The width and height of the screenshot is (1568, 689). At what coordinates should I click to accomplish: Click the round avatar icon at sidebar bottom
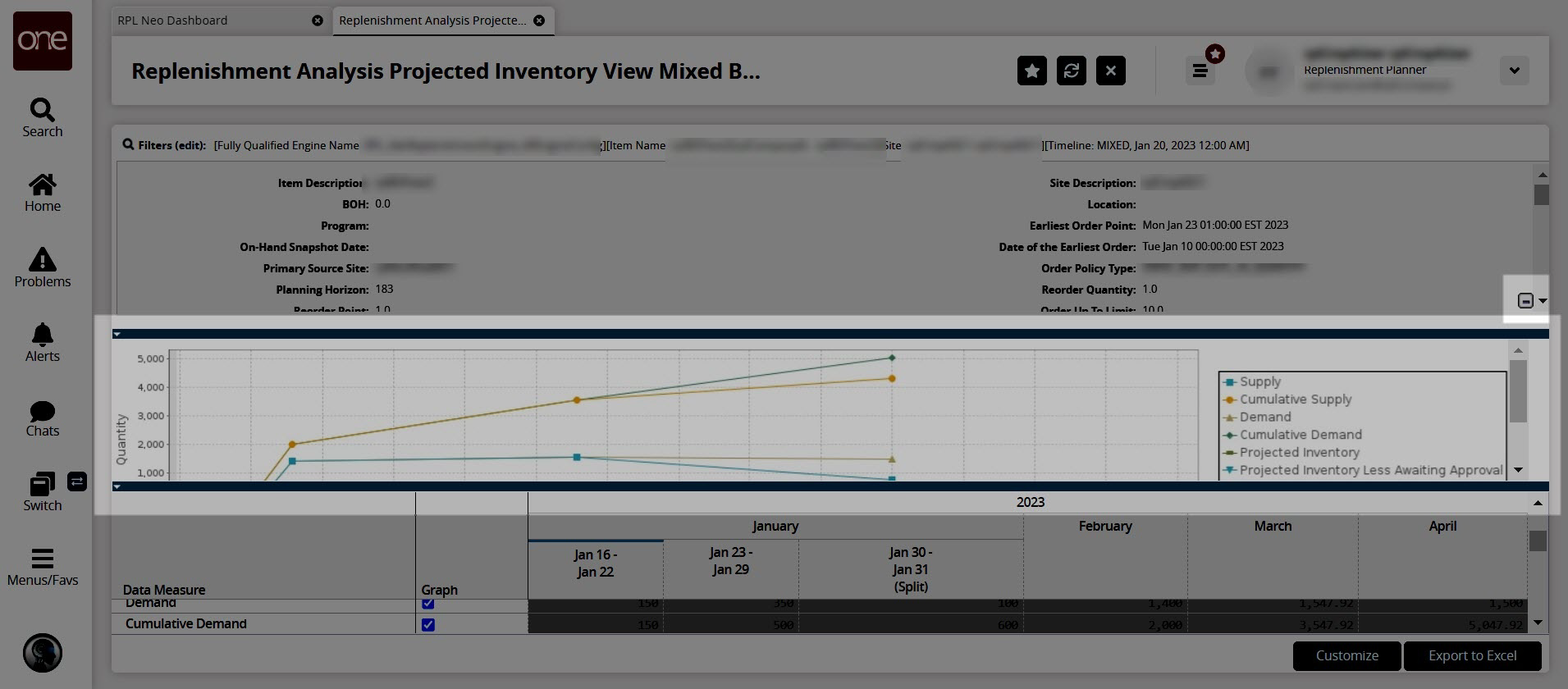[x=43, y=654]
